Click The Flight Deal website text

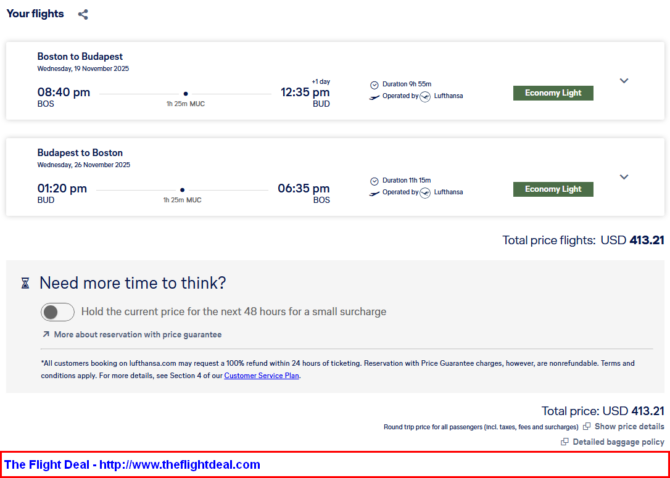pos(132,465)
